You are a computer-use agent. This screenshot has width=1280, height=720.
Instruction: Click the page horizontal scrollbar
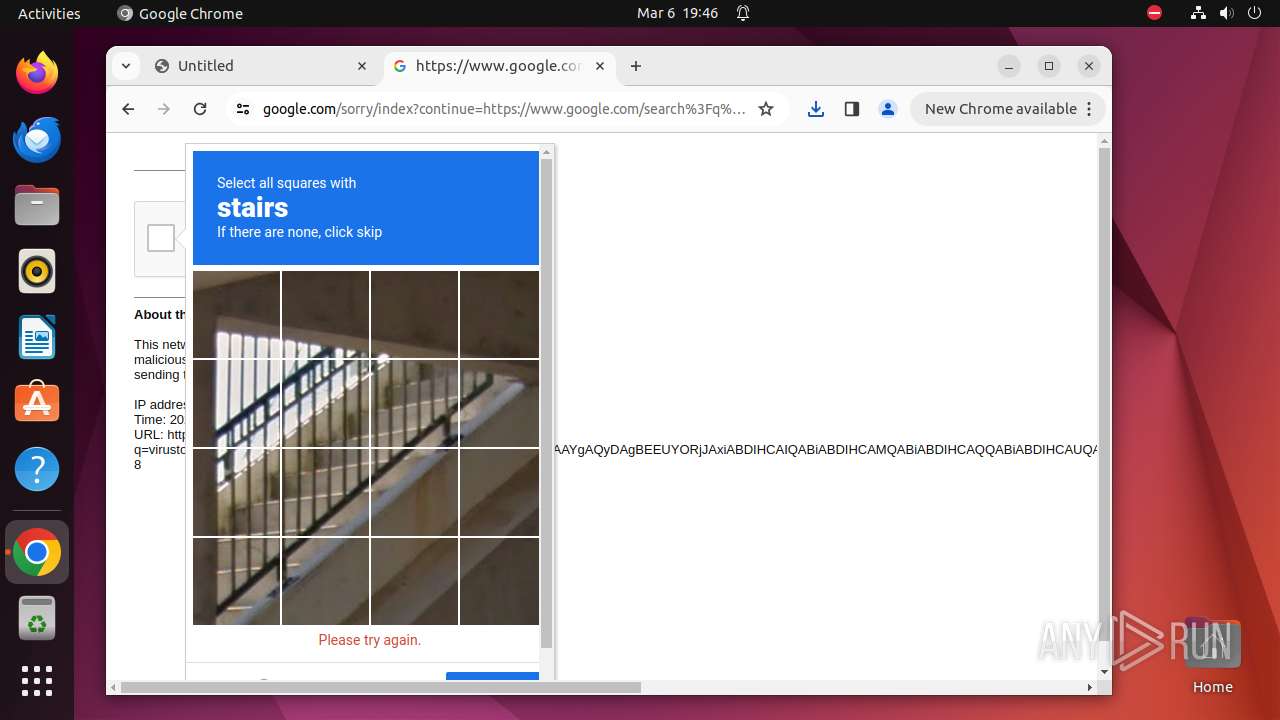click(381, 687)
